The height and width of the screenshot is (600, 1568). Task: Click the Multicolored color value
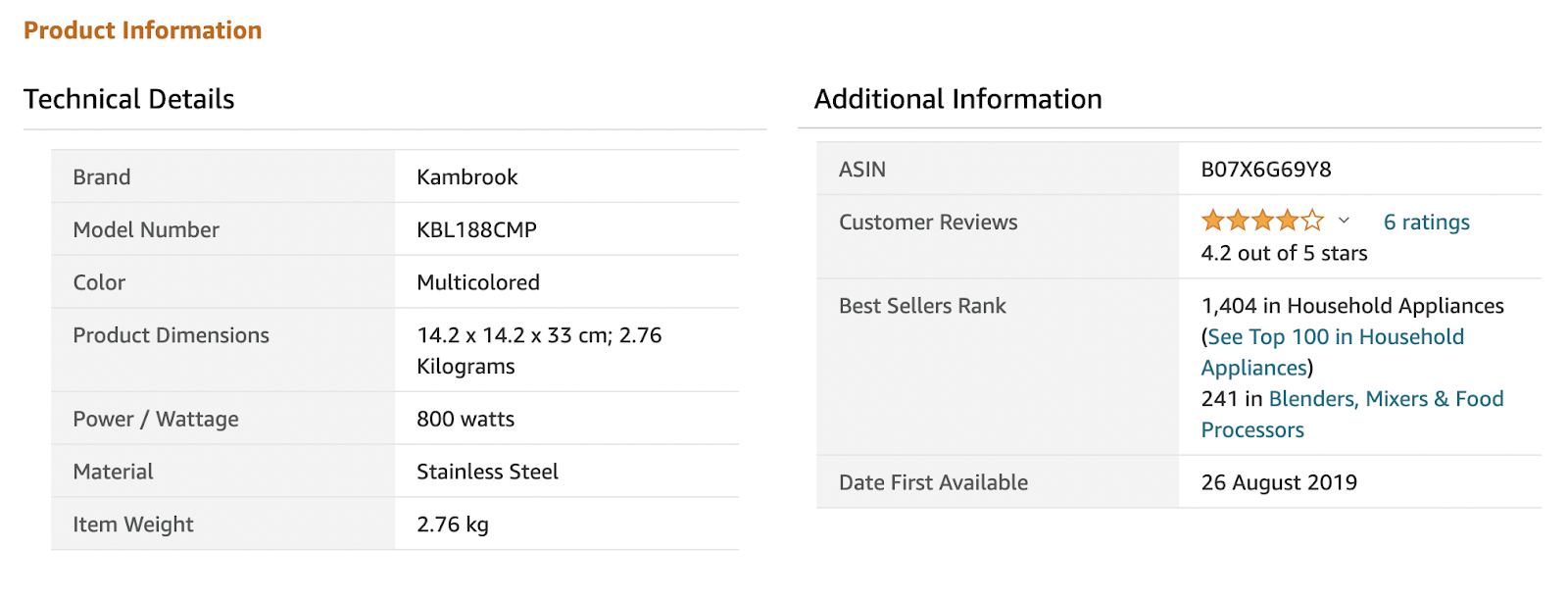click(477, 283)
